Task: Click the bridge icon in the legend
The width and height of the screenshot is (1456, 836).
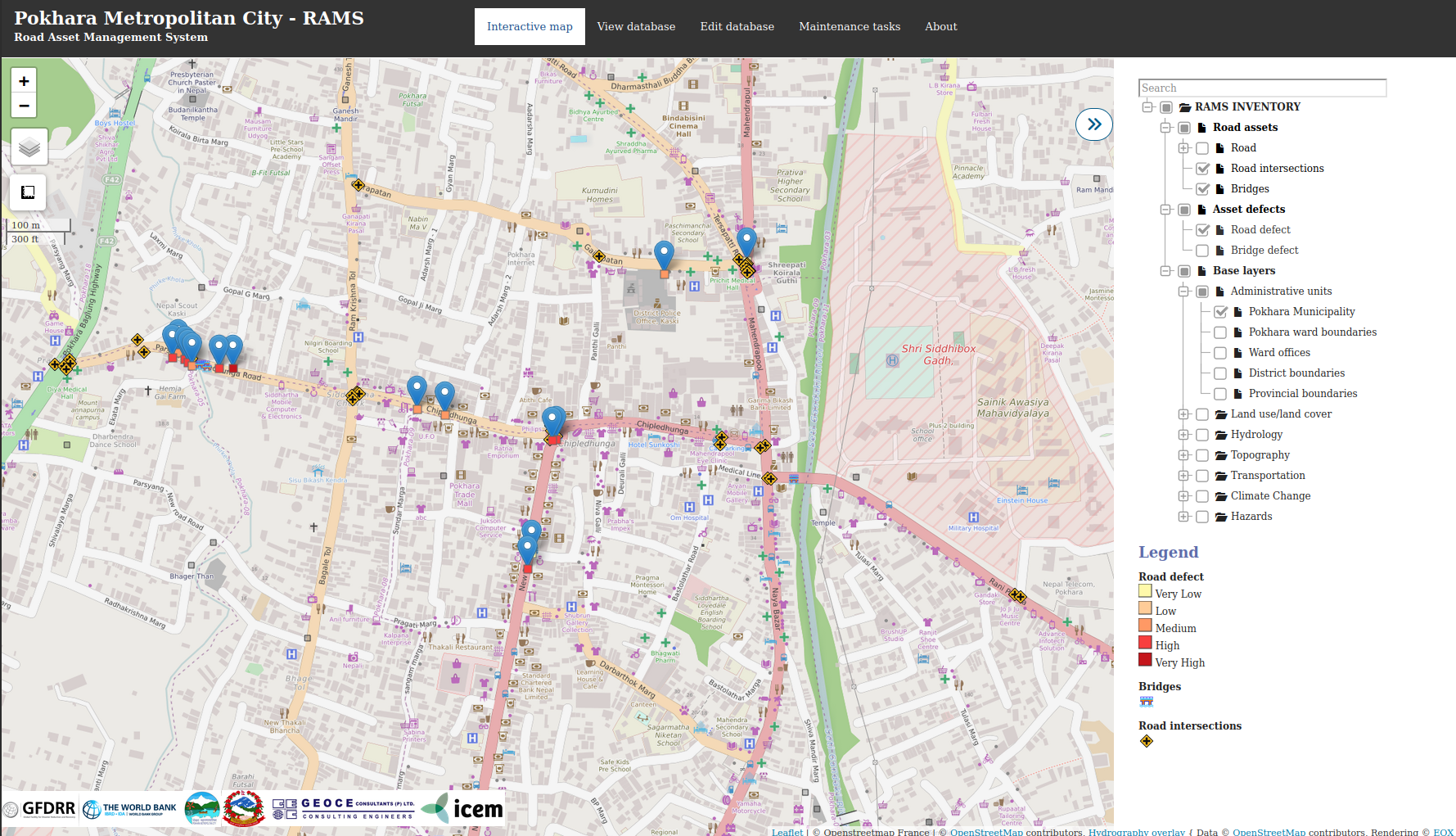Action: click(x=1146, y=702)
